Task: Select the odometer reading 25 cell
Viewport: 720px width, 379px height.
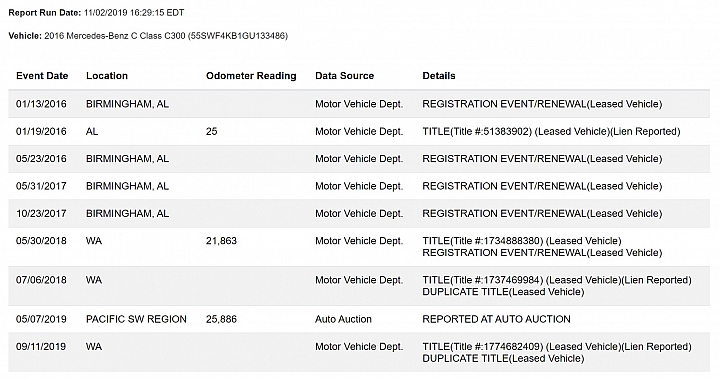Action: 211,131
